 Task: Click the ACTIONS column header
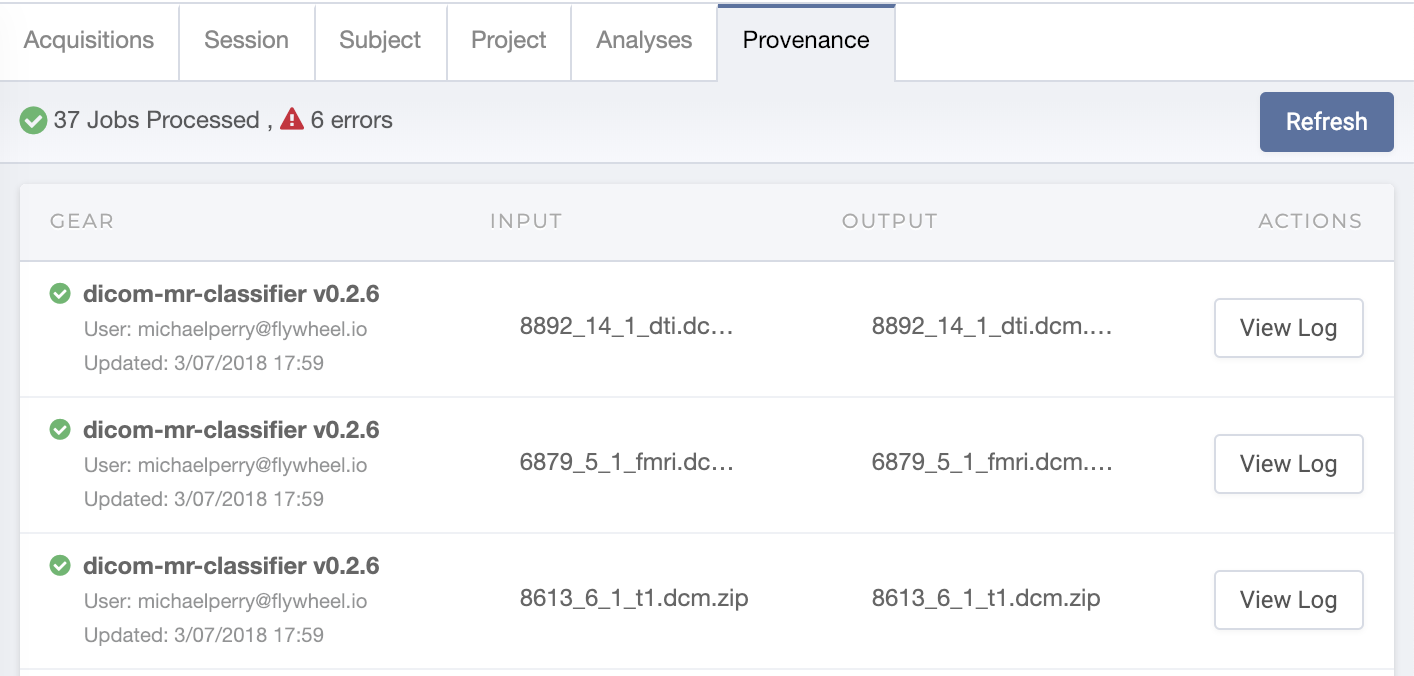pos(1310,221)
